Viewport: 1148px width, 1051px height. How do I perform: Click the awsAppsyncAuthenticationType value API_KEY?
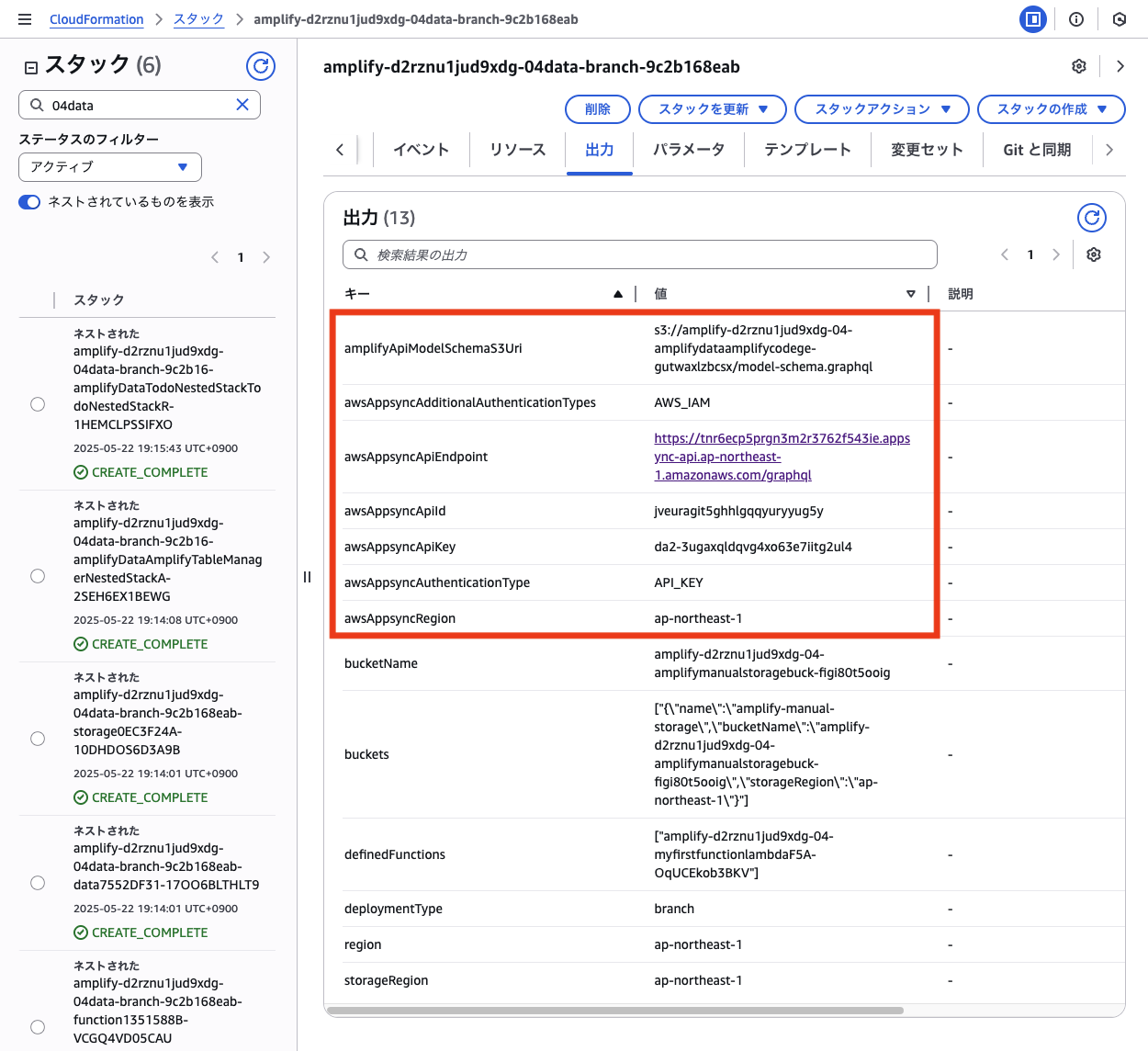tap(679, 582)
